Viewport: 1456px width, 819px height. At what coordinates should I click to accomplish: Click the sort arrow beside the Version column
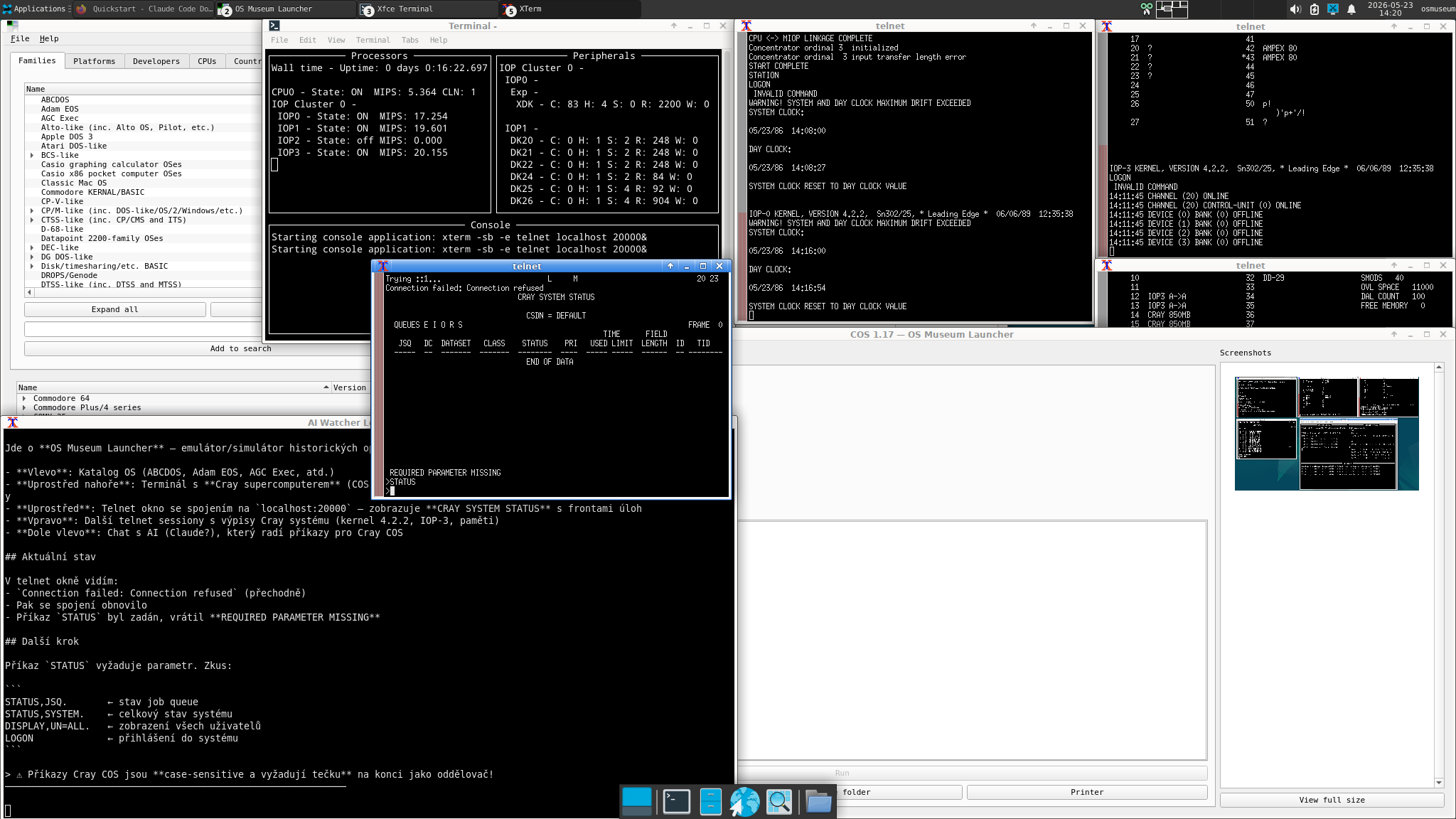pos(326,387)
